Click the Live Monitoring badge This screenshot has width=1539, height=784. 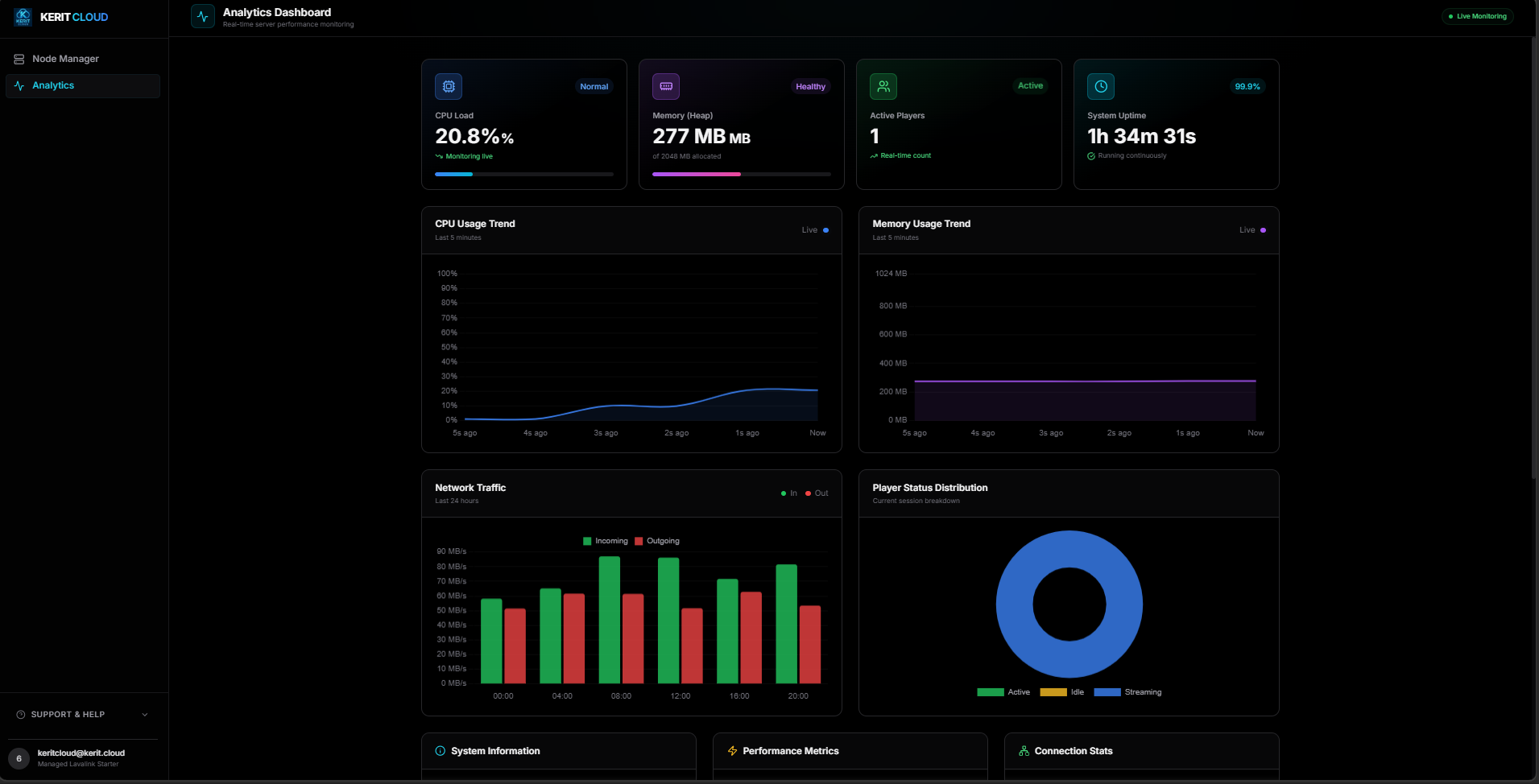[x=1477, y=16]
